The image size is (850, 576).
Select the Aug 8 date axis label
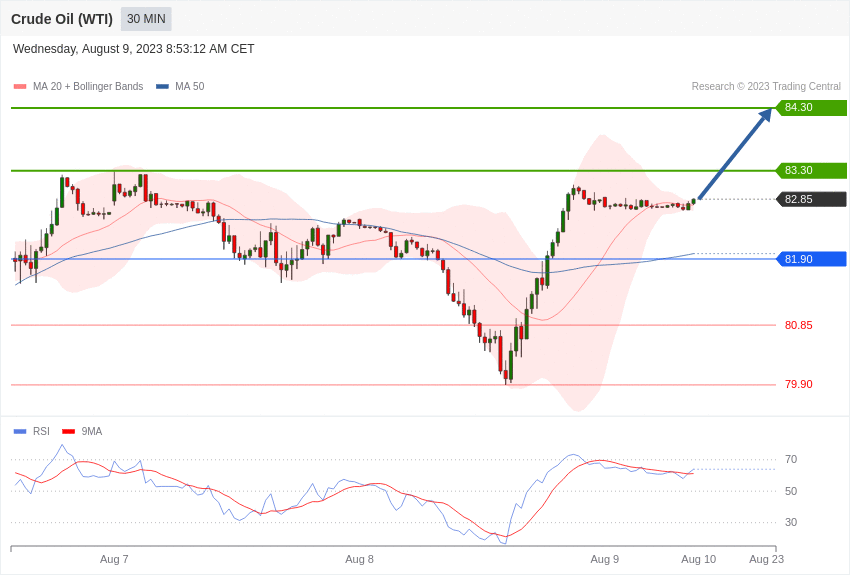click(359, 559)
